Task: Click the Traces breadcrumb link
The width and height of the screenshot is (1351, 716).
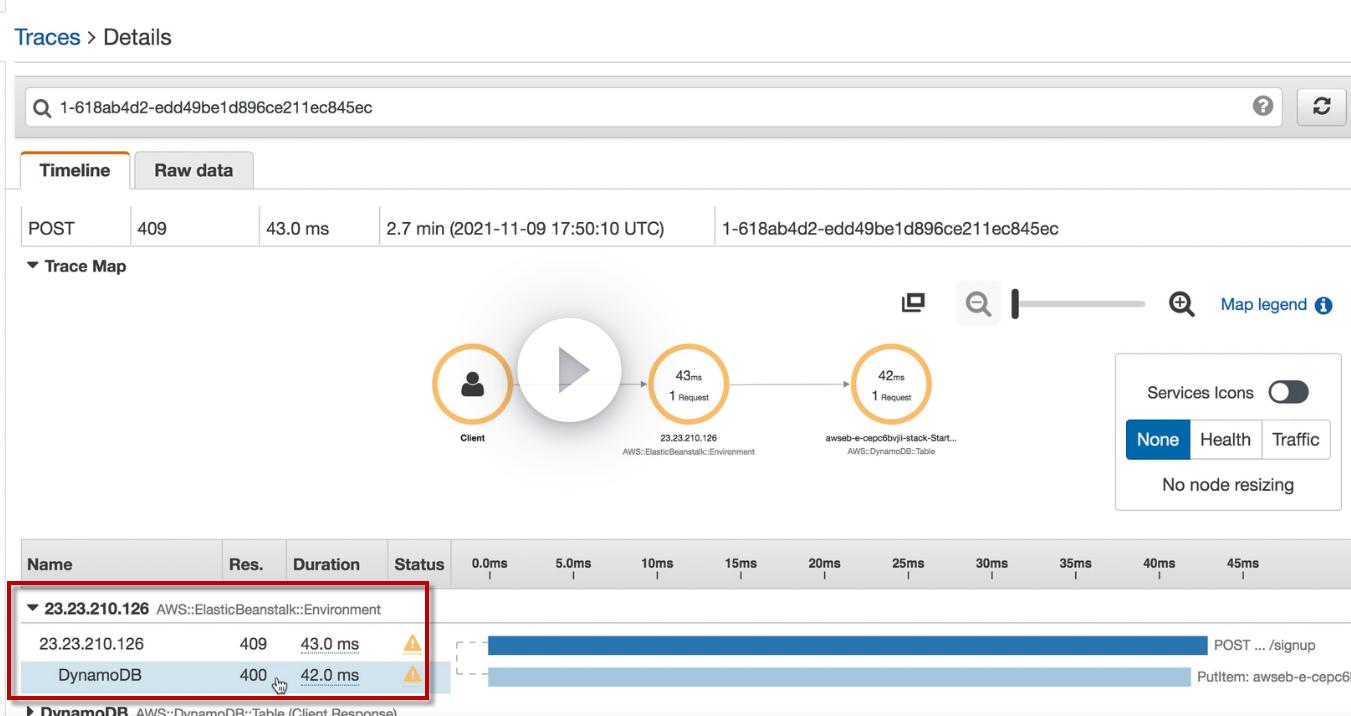Action: 47,37
